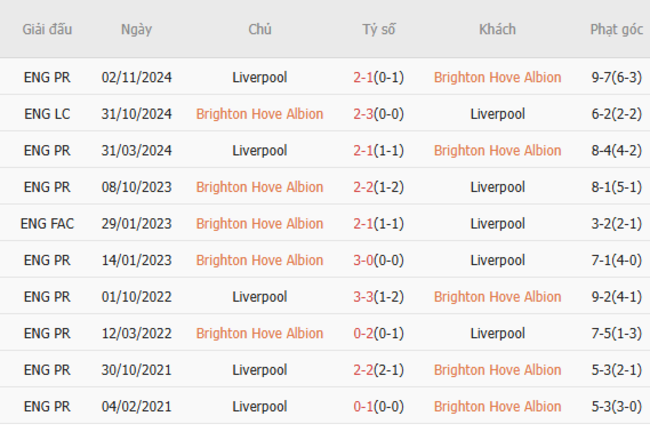Click the Giải đấu column header
650x432 pixels.
coord(47,29)
